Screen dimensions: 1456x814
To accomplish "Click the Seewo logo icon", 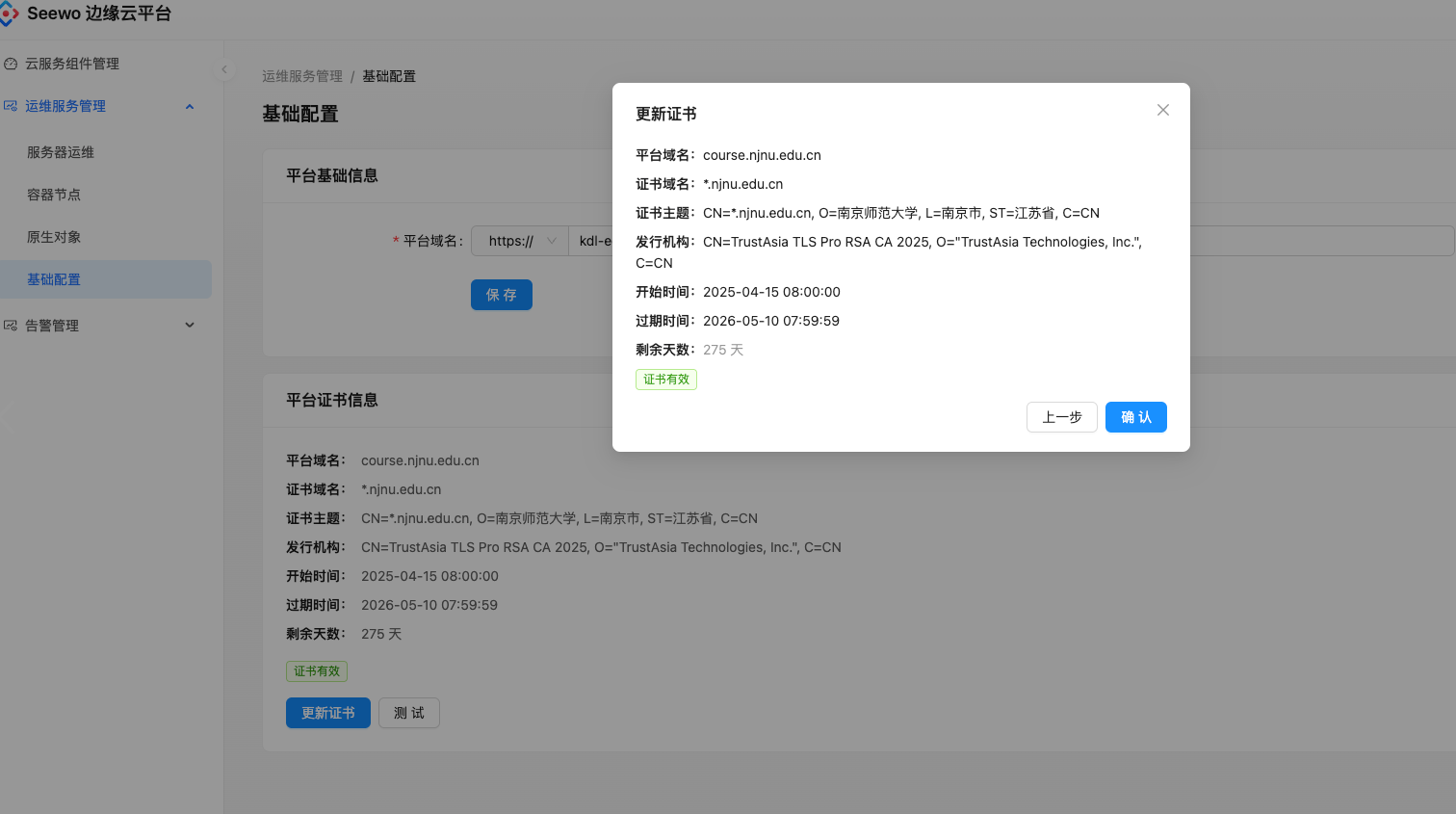I will [x=9, y=13].
